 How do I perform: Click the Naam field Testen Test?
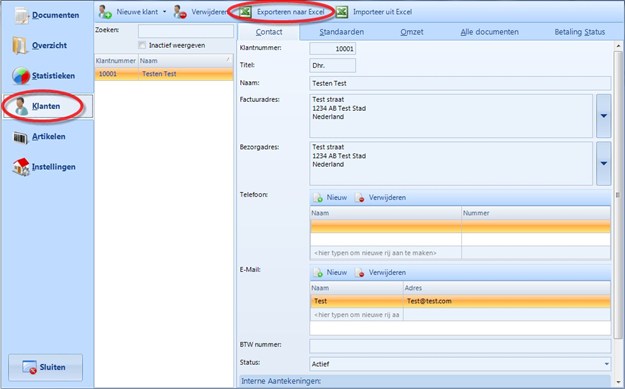[460, 83]
